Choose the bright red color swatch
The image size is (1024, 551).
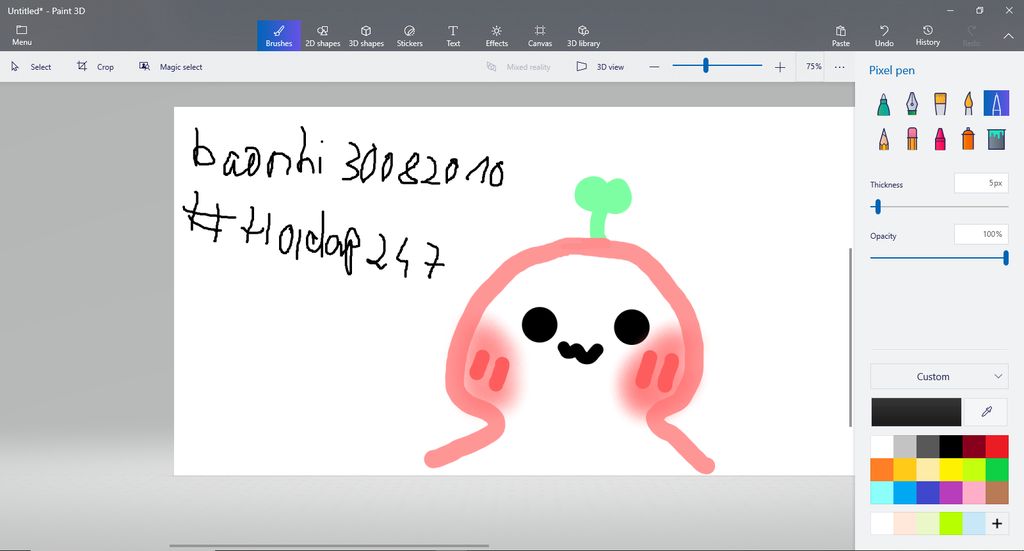pos(997,447)
